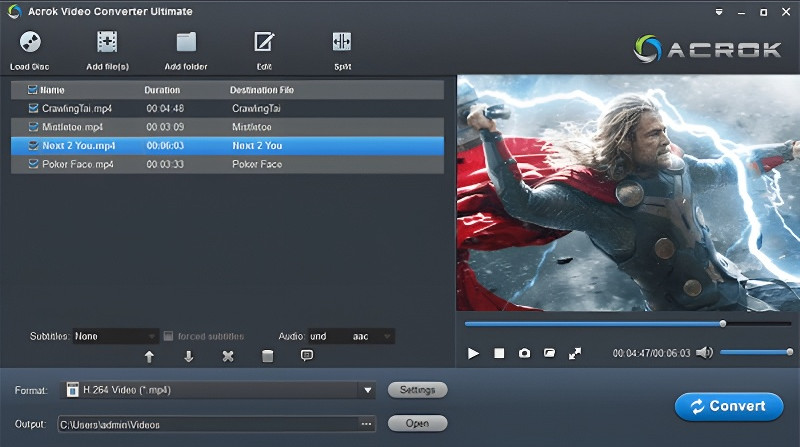This screenshot has height=447, width=800.
Task: Click the app icon in the title bar
Action: tap(15, 11)
